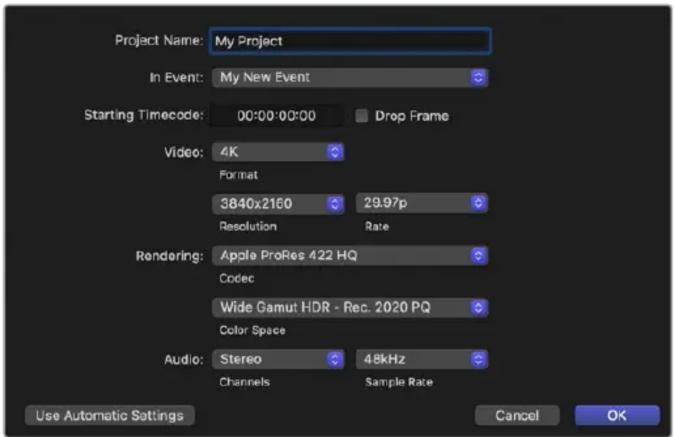The image size is (674, 437).
Task: Open the Video Format 4K dropdown
Action: click(278, 152)
